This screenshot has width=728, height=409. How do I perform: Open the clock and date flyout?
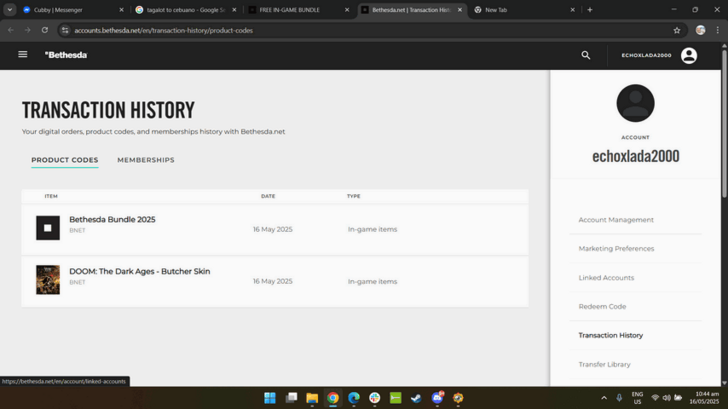point(704,398)
